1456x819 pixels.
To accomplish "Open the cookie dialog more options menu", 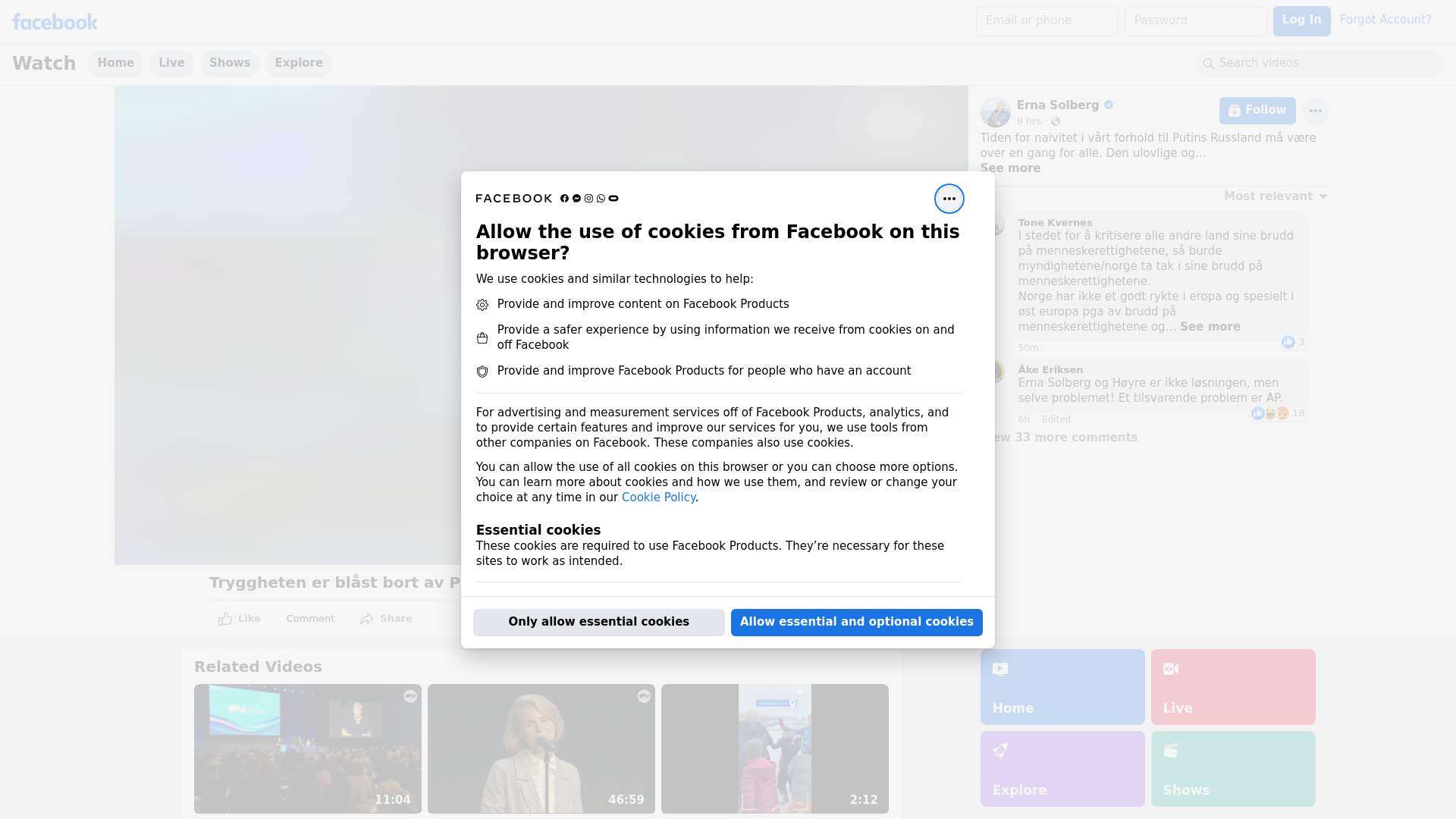I will [949, 199].
